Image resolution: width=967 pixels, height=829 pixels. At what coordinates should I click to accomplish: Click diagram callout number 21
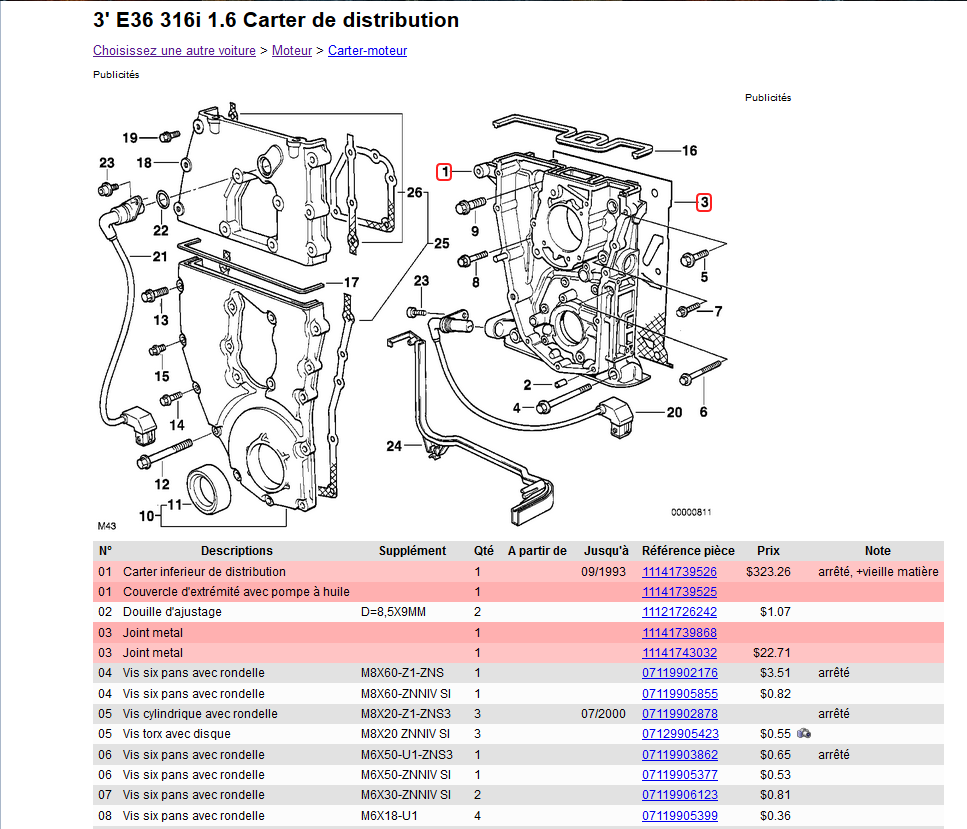(160, 256)
